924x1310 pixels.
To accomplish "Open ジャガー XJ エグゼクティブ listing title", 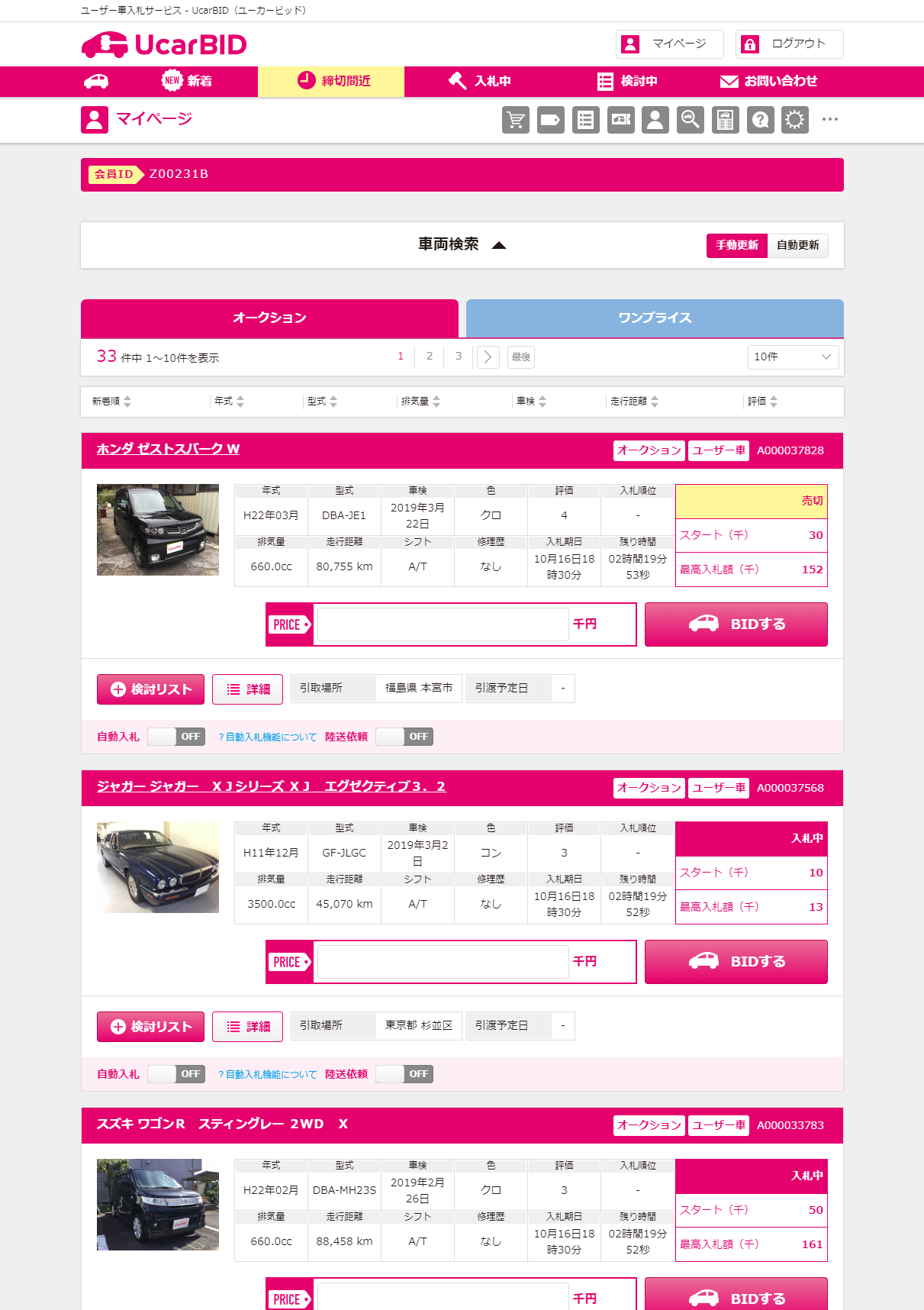I will tap(271, 787).
